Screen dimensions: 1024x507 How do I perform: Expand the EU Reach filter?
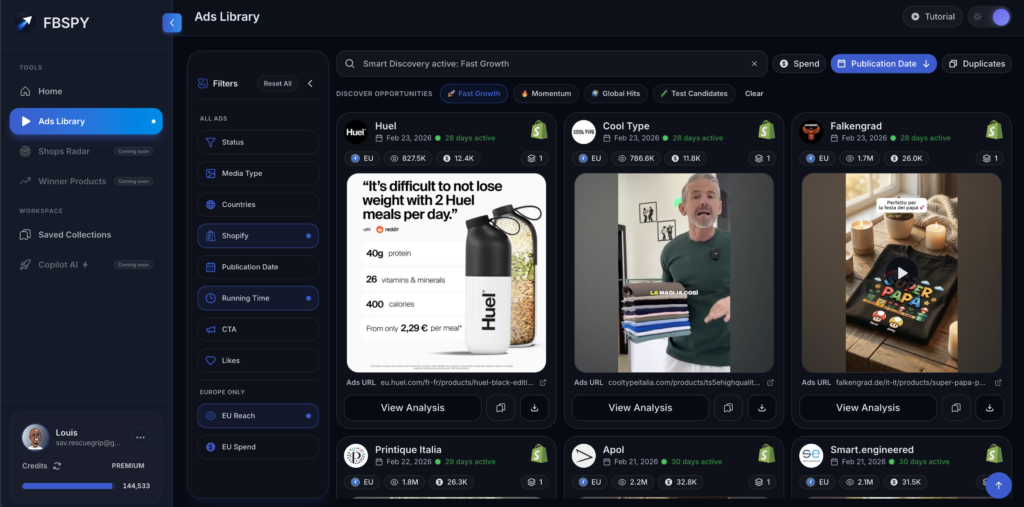point(258,416)
